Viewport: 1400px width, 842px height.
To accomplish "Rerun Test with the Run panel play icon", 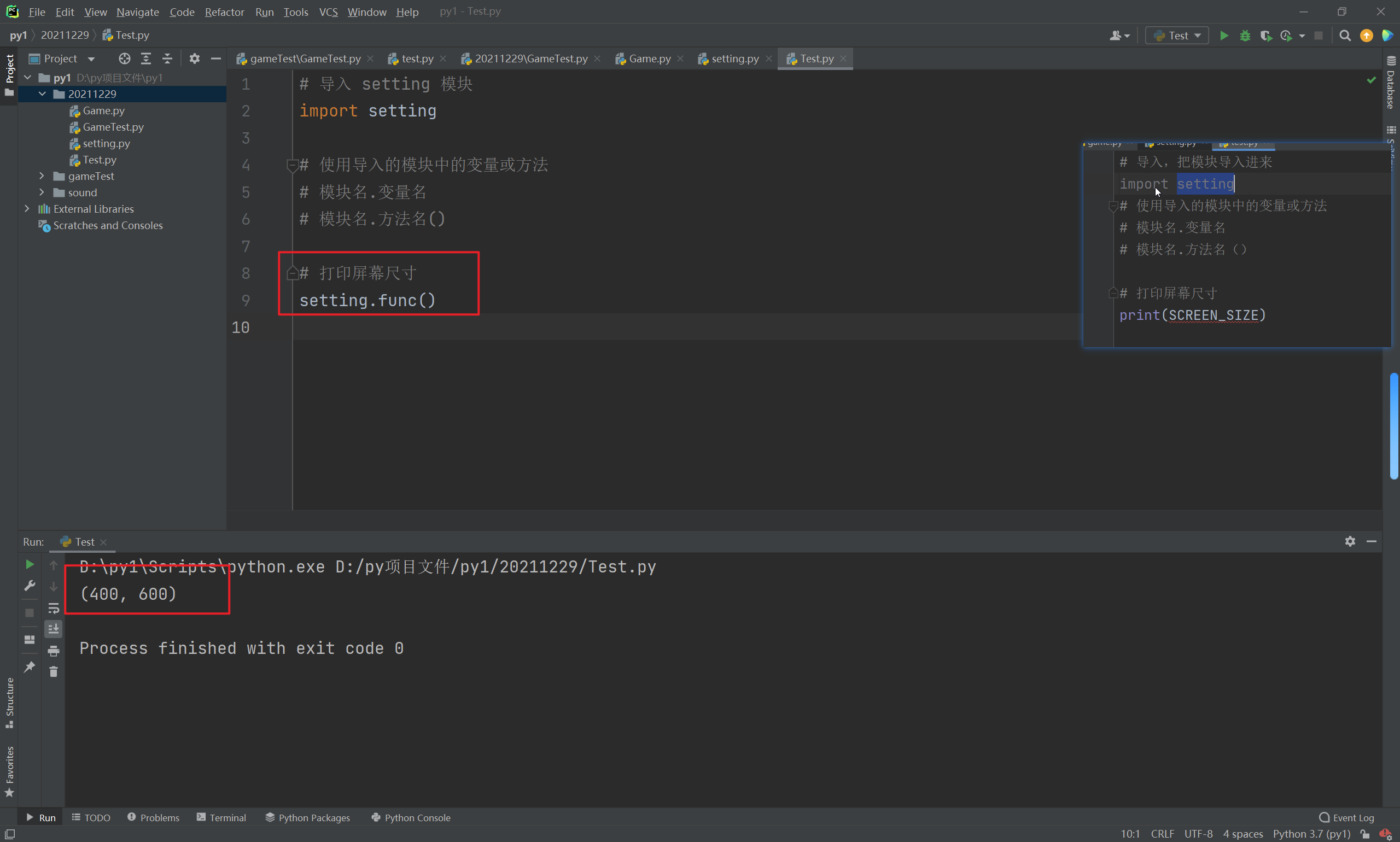I will click(30, 565).
